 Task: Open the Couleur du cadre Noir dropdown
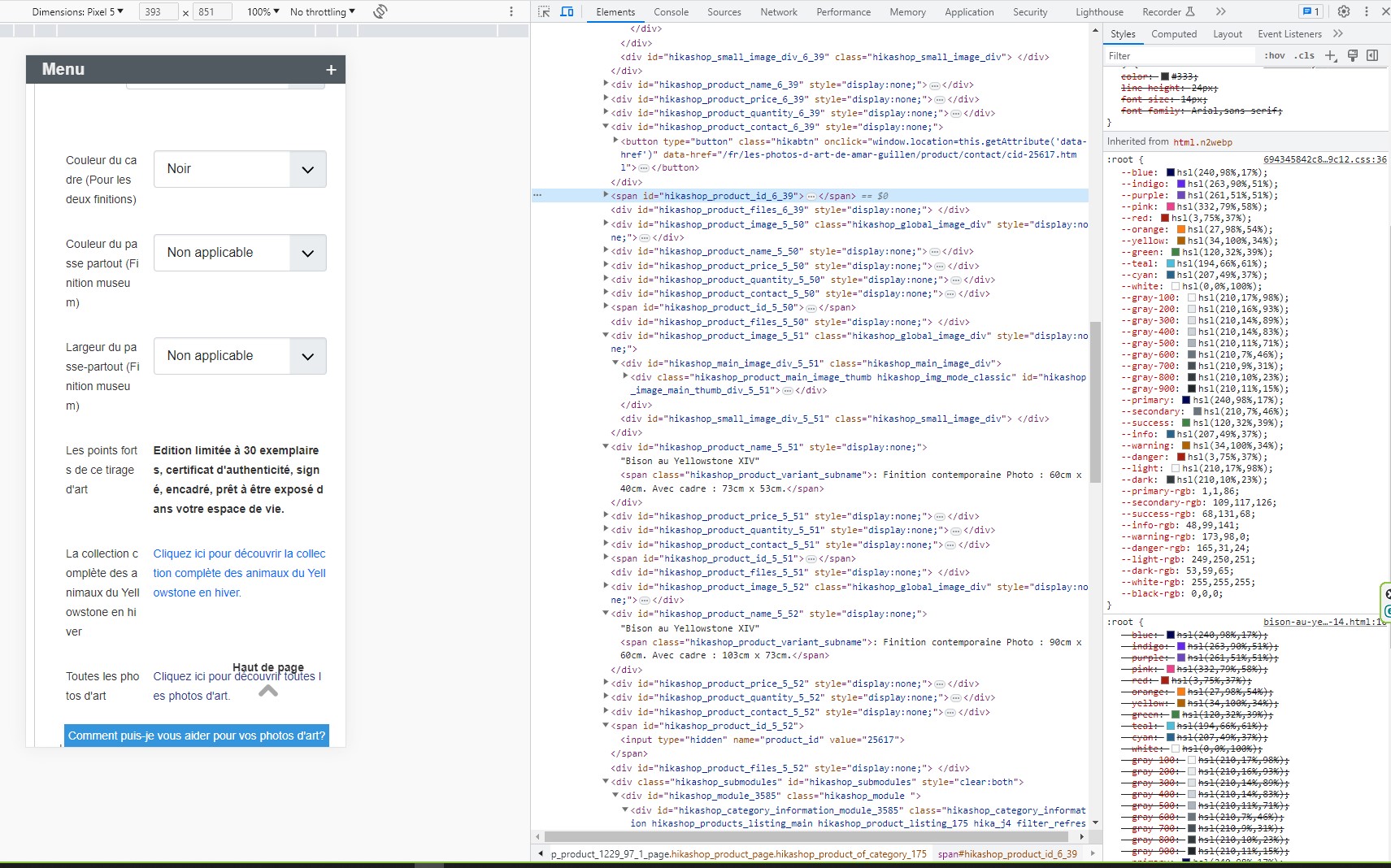tap(240, 169)
